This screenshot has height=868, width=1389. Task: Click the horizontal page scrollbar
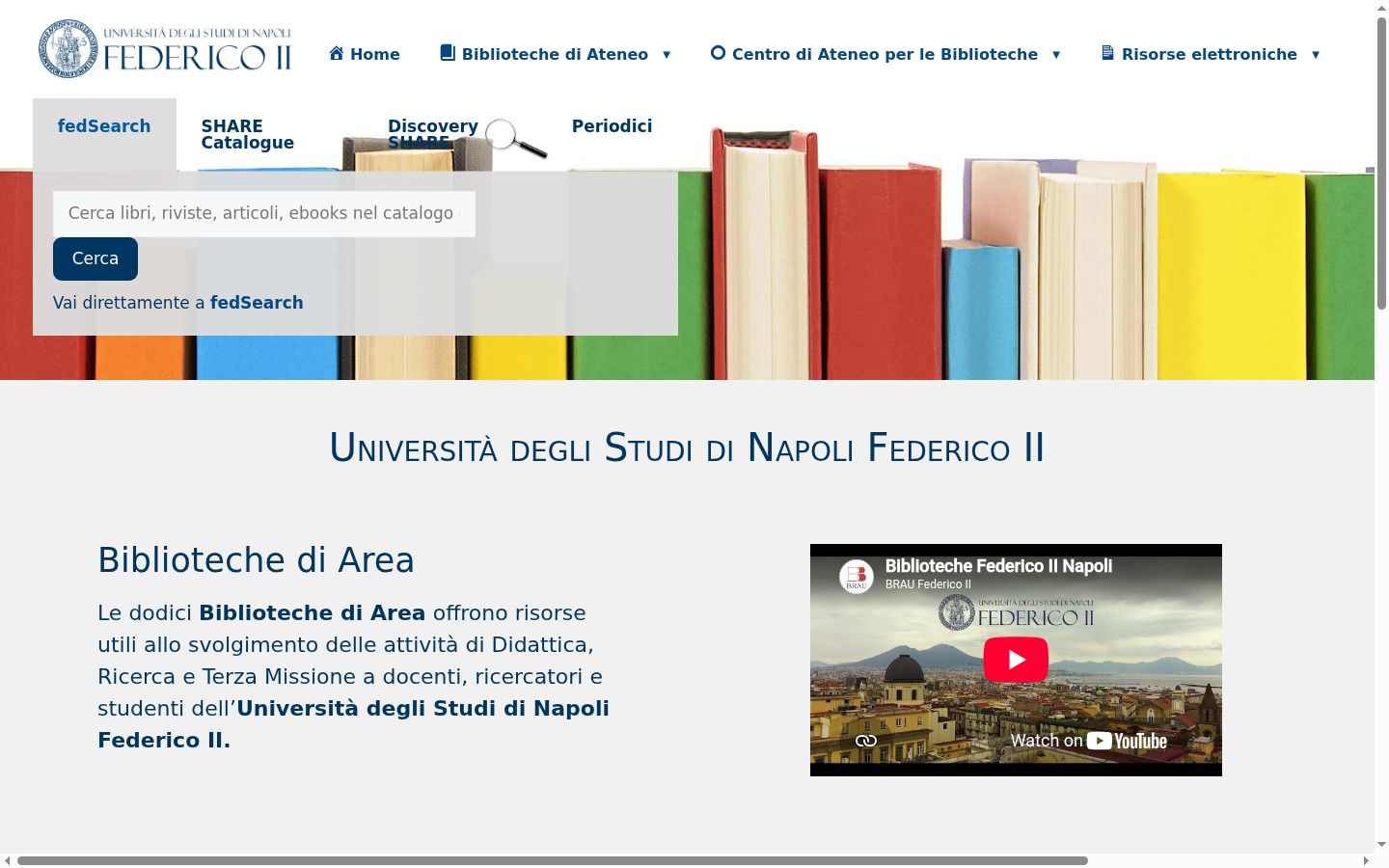553,860
